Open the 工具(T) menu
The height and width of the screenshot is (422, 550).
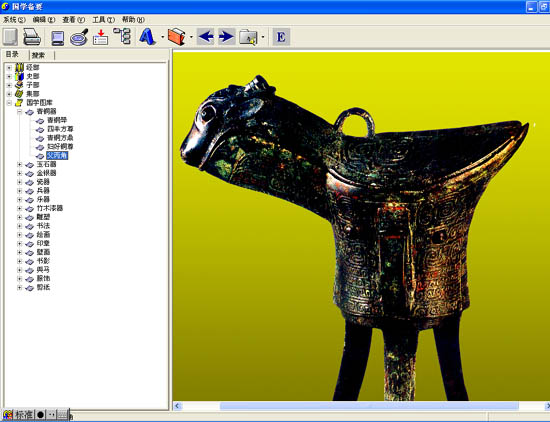pyautogui.click(x=103, y=20)
